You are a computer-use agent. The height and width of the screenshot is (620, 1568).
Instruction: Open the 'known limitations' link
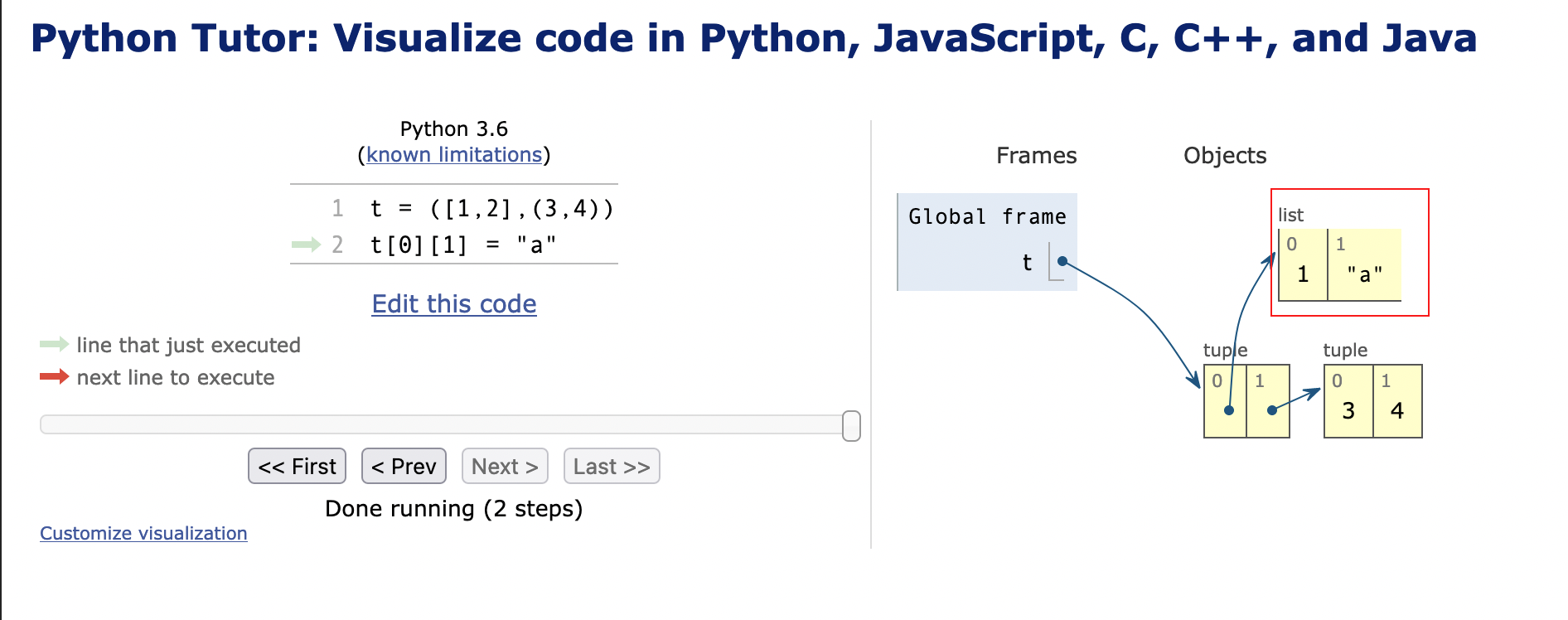[454, 155]
